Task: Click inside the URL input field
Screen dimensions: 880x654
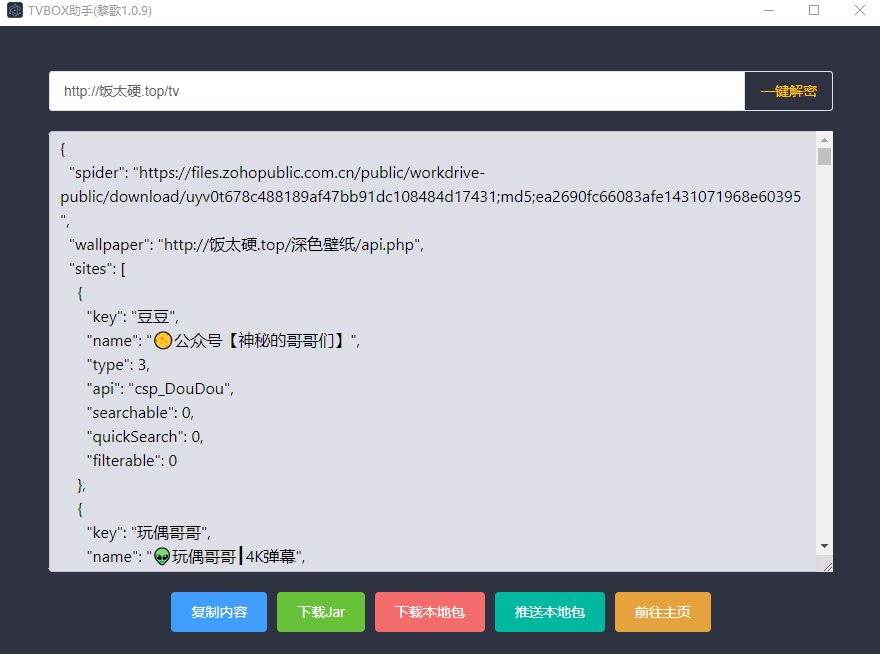Action: pyautogui.click(x=300, y=90)
